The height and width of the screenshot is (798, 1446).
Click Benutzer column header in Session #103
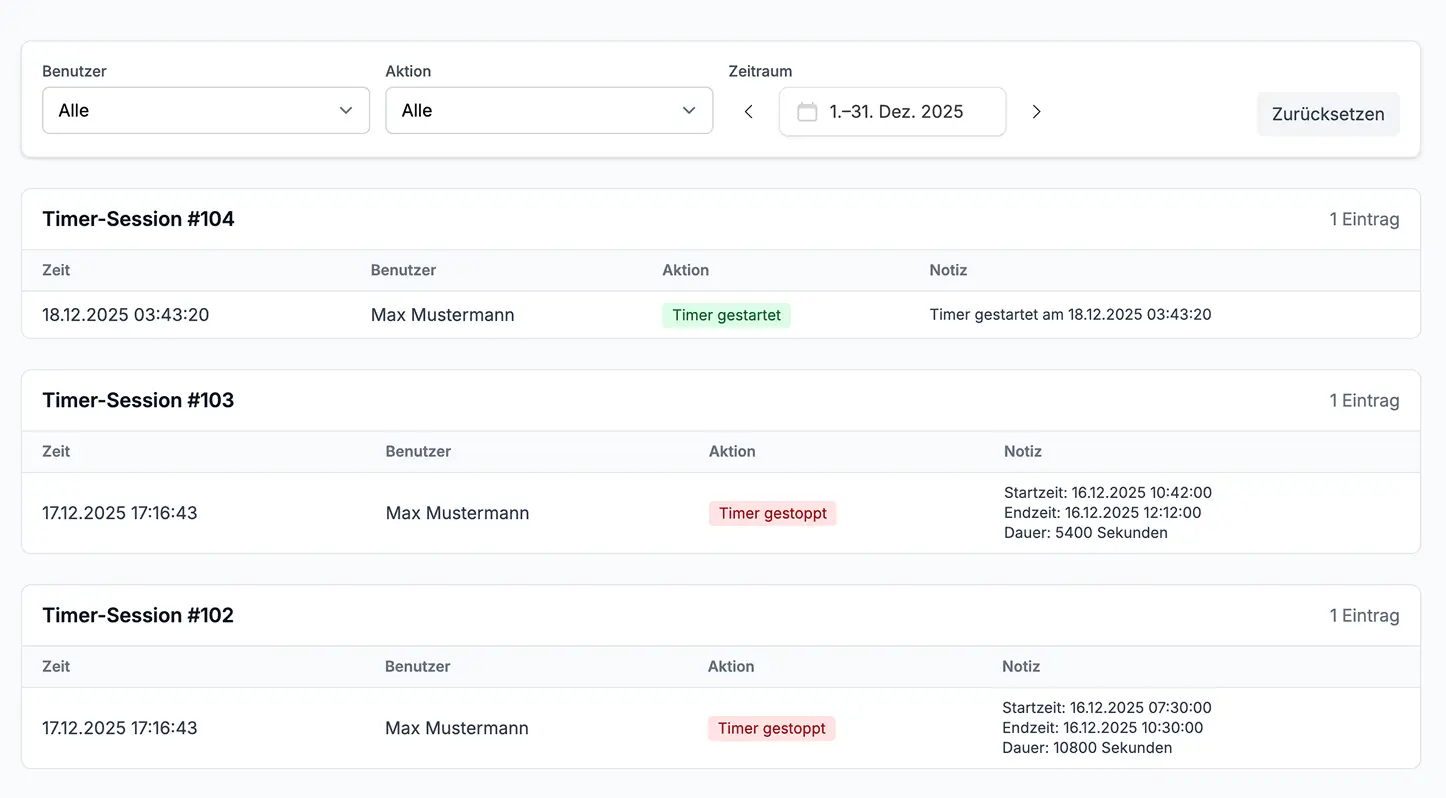(x=418, y=451)
